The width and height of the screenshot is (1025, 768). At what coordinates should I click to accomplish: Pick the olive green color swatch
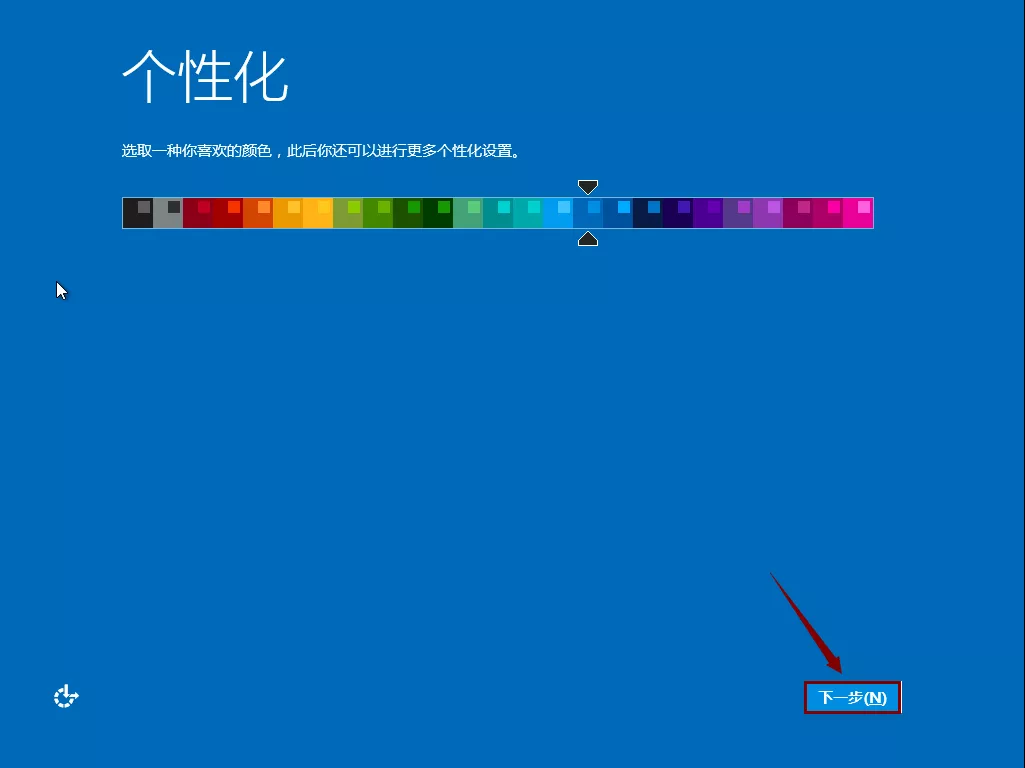[348, 213]
